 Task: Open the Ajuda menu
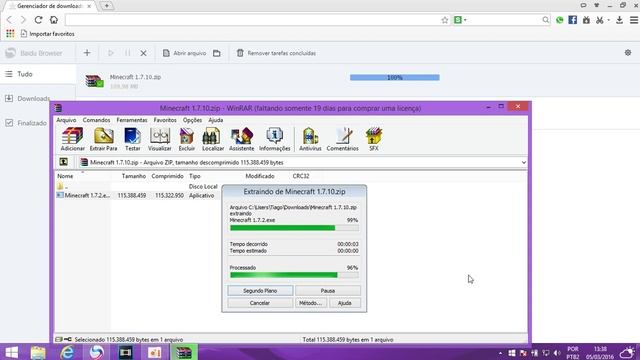click(x=216, y=120)
